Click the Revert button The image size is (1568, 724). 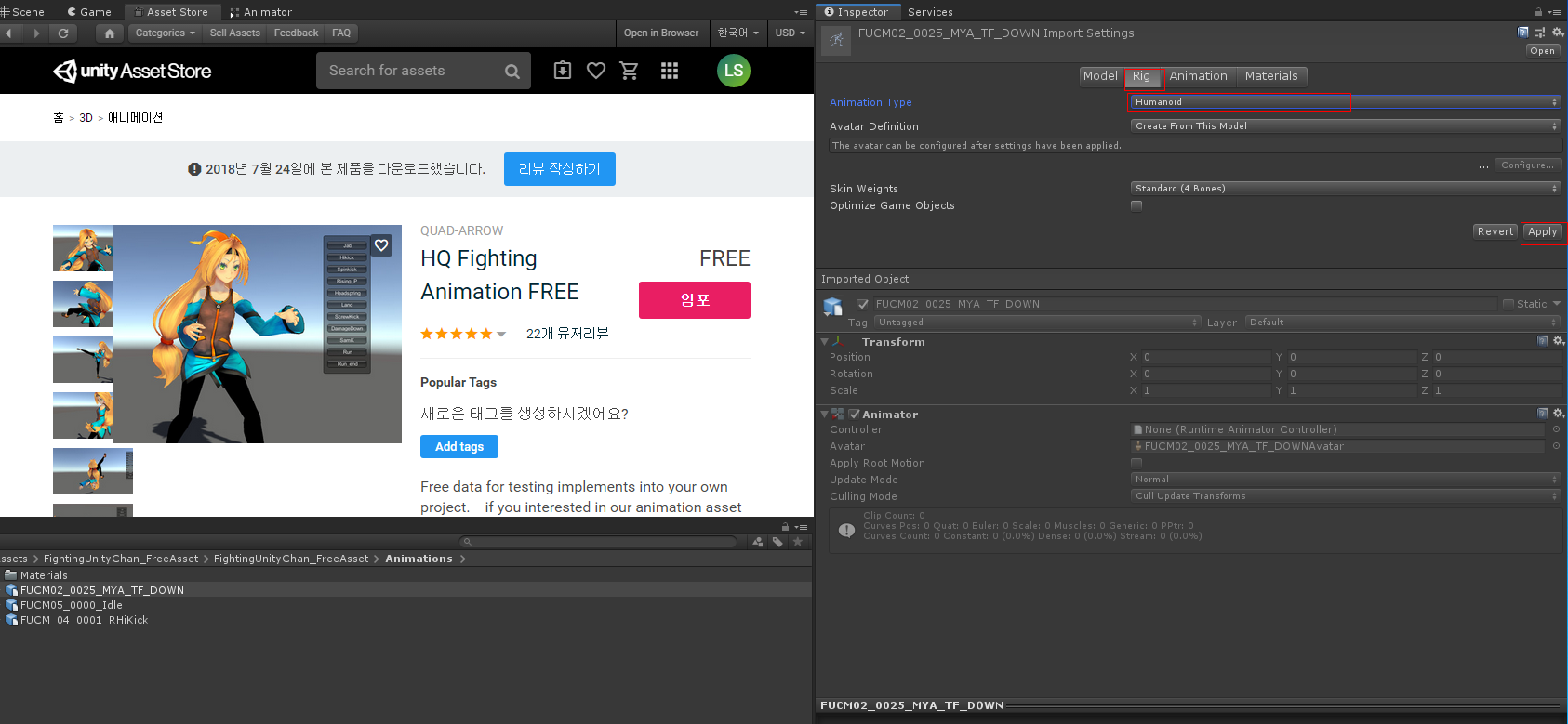(1495, 231)
